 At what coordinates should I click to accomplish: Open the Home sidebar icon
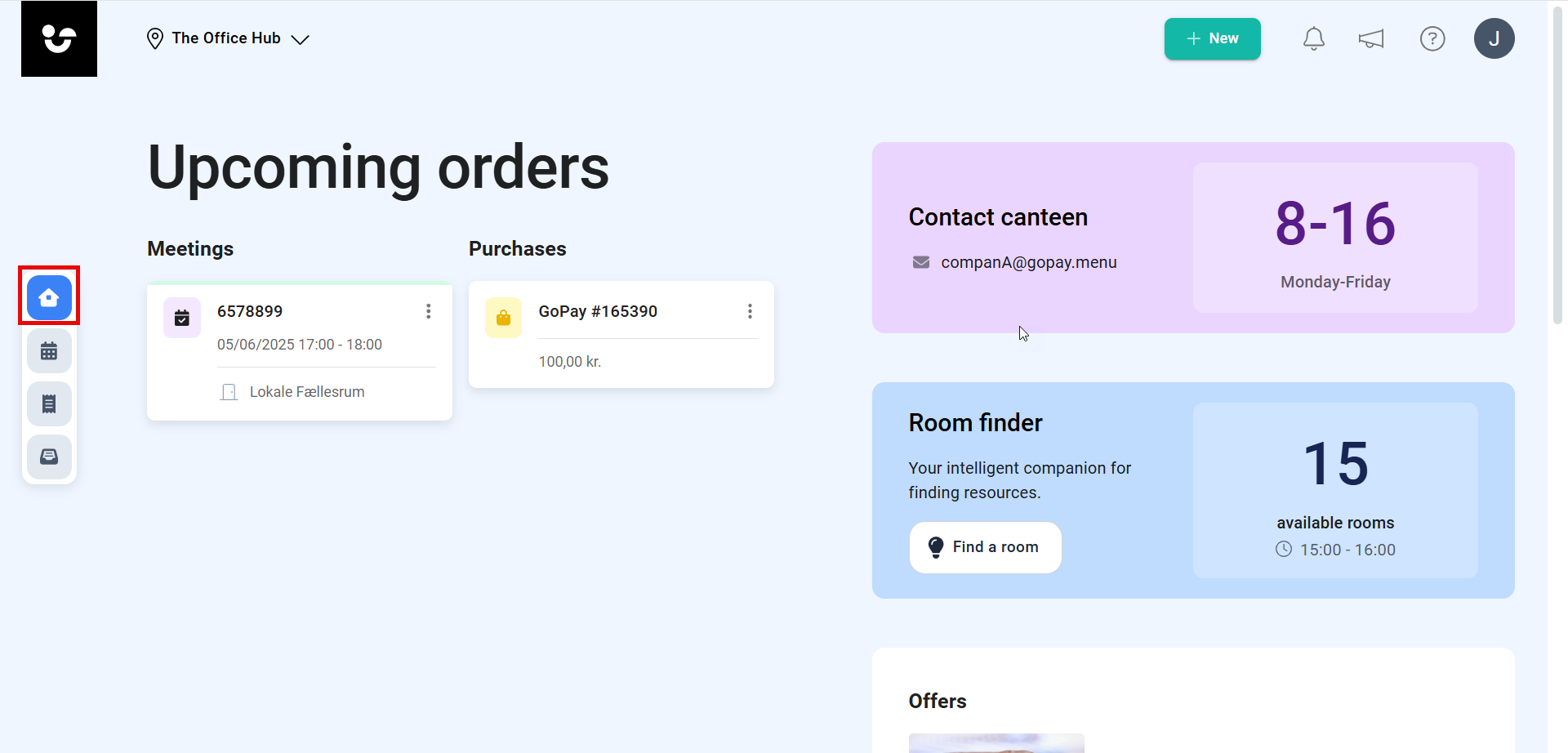(49, 297)
